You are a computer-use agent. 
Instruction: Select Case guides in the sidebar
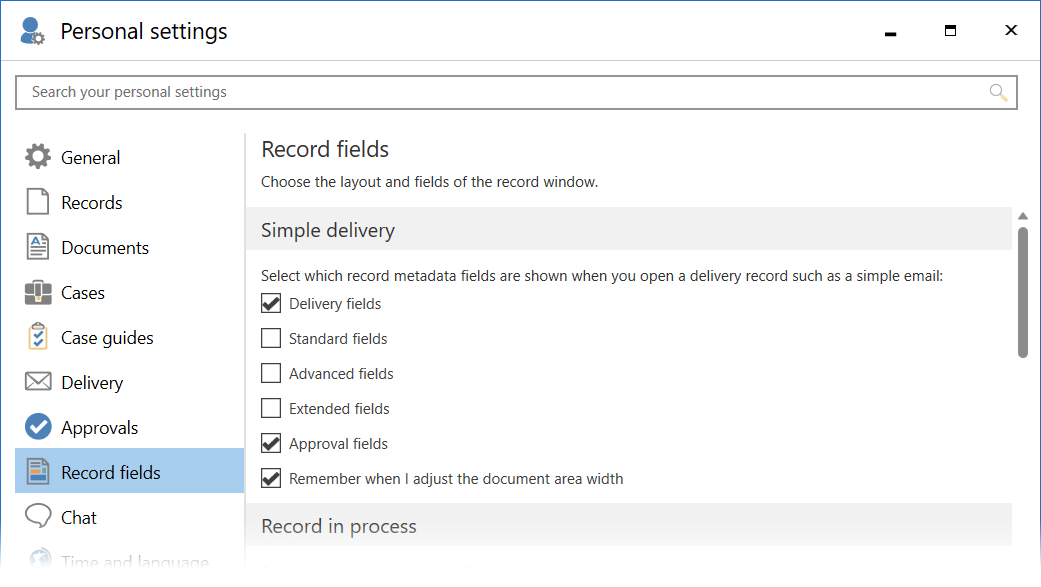click(129, 338)
